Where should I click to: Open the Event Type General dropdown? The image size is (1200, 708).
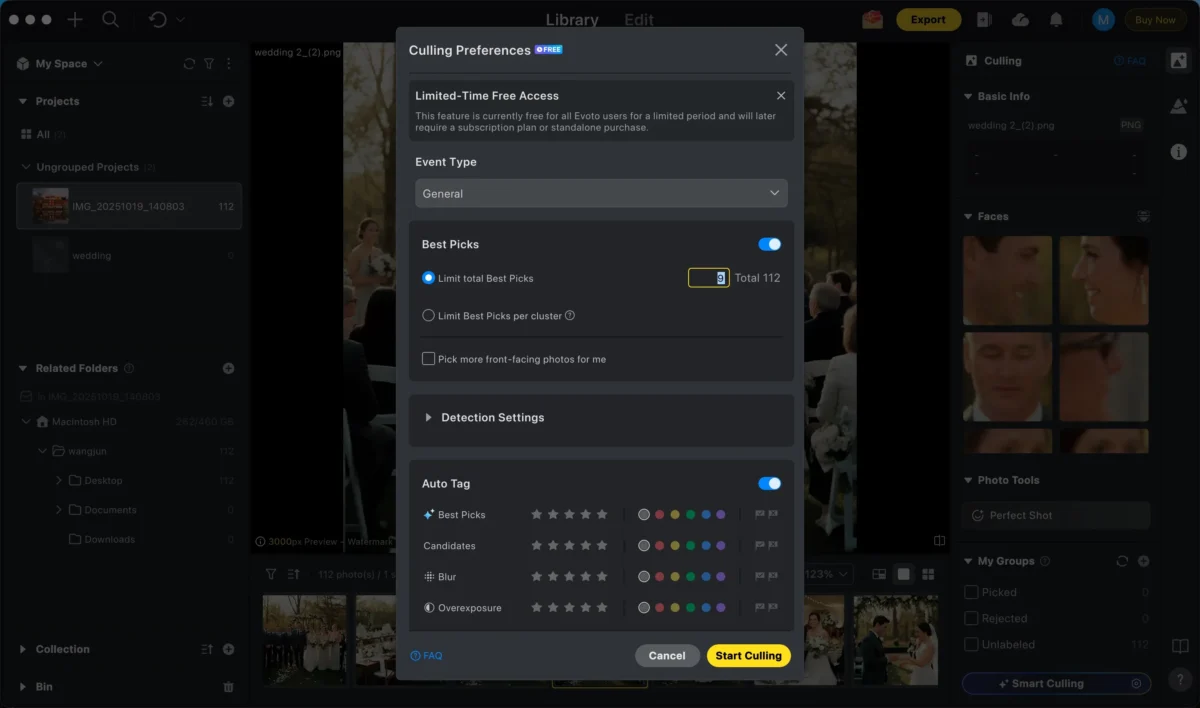click(x=601, y=193)
